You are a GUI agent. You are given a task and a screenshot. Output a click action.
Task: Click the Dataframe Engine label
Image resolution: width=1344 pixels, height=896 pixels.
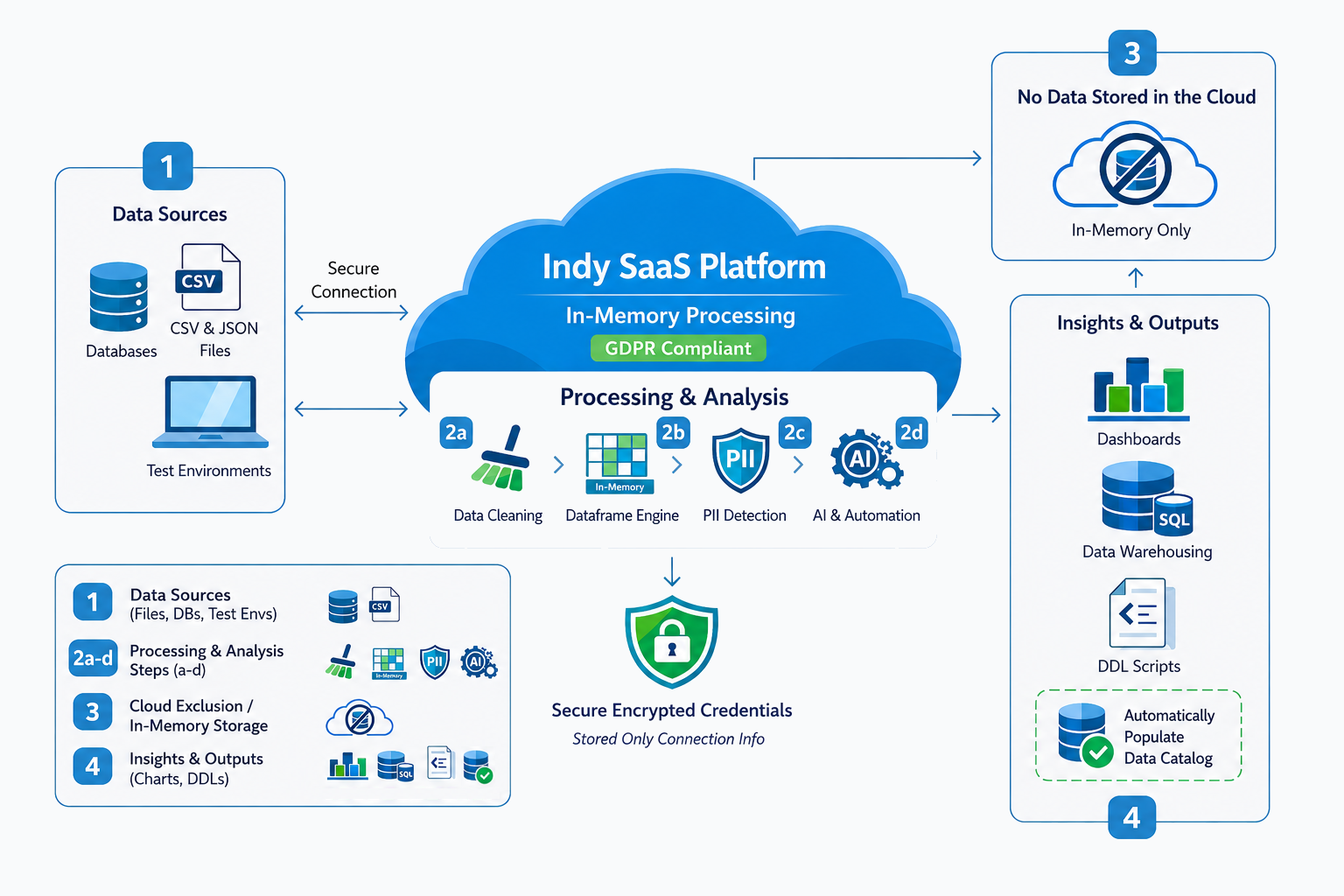pyautogui.click(x=622, y=515)
